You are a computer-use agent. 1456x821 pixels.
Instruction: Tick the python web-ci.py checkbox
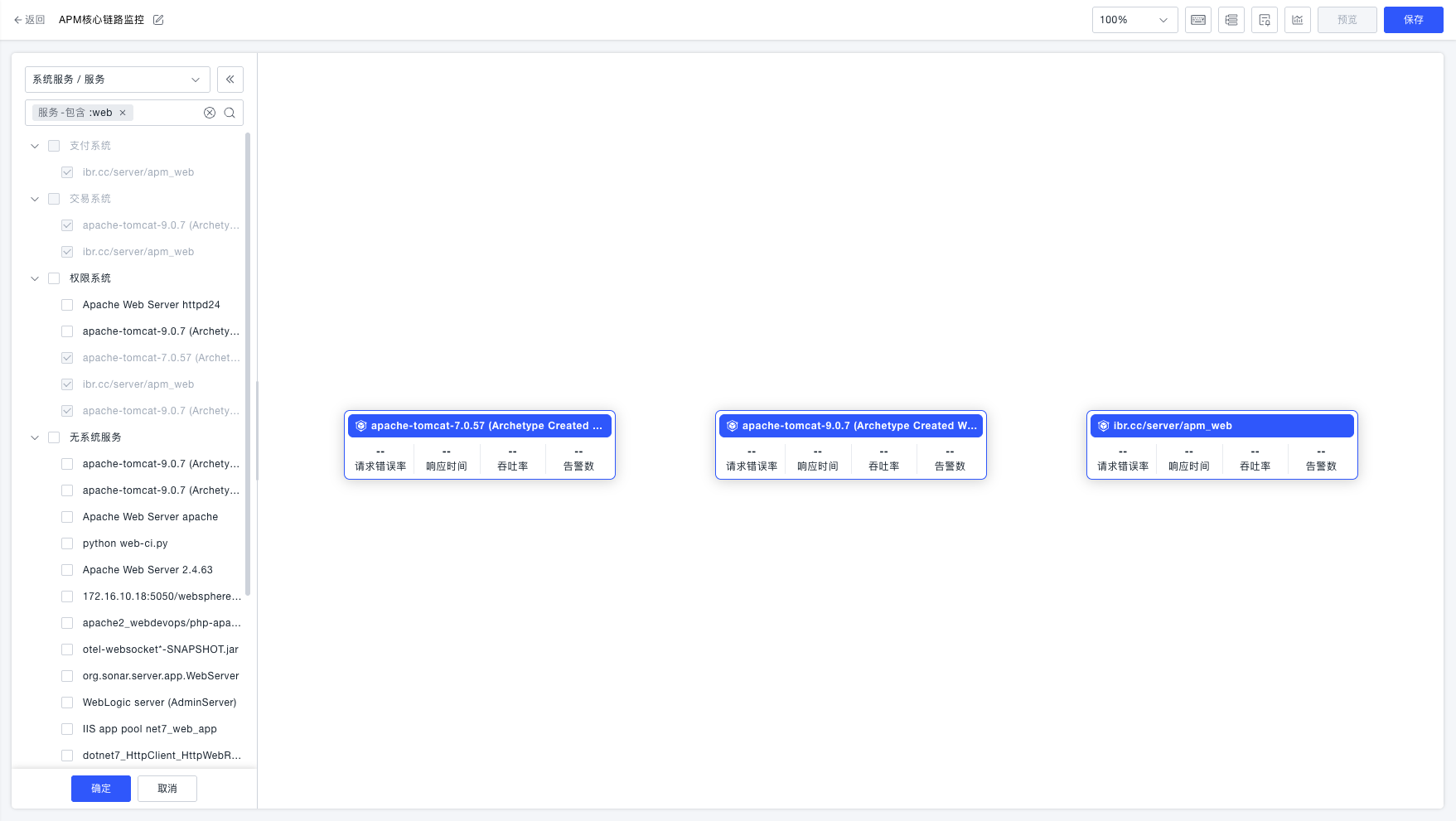[x=67, y=543]
